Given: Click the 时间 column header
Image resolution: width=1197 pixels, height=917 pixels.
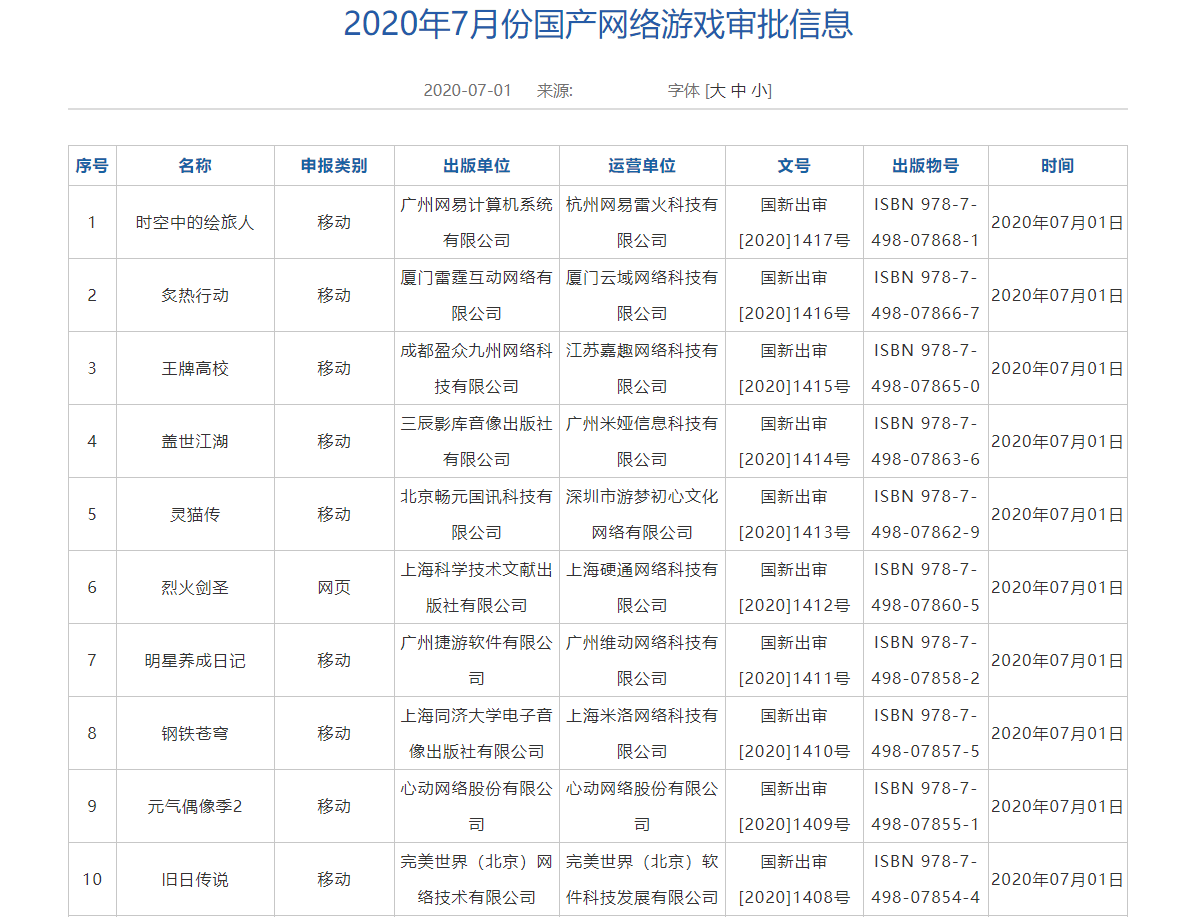Looking at the screenshot, I should tap(1057, 166).
